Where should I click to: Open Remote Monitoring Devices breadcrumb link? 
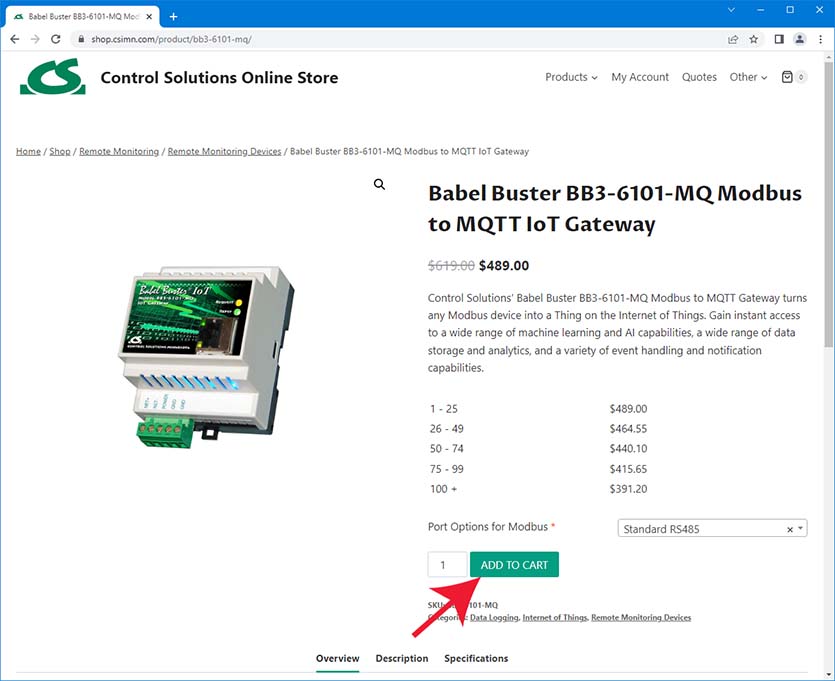click(224, 151)
